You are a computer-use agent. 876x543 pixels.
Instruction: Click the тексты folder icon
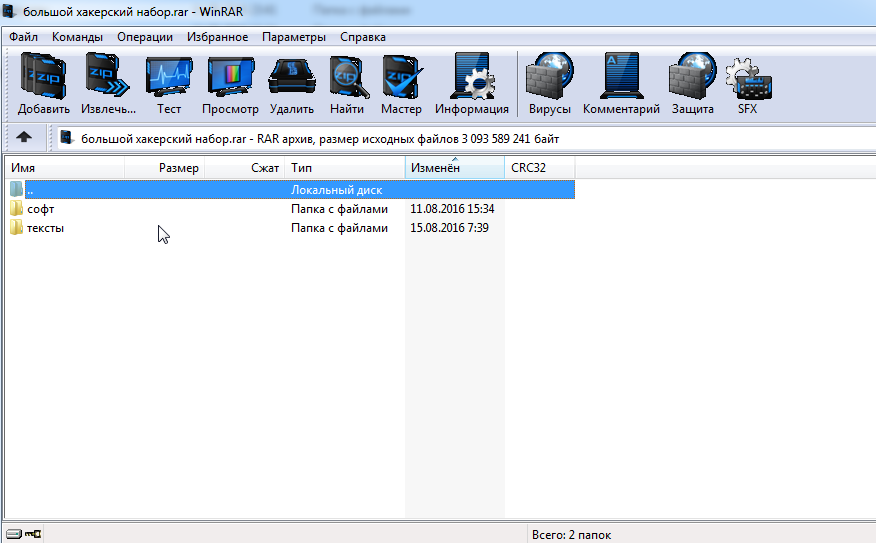(x=16, y=228)
